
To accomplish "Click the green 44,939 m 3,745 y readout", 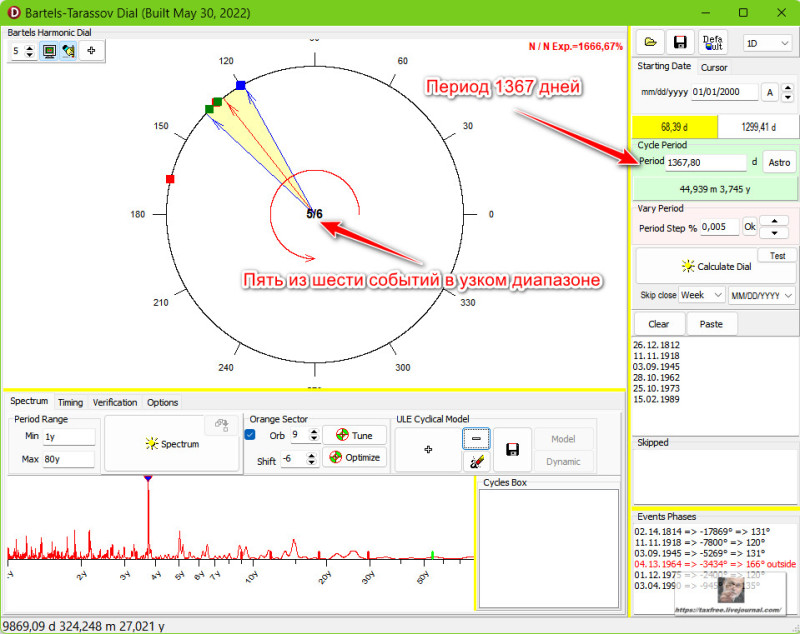I will tap(715, 189).
